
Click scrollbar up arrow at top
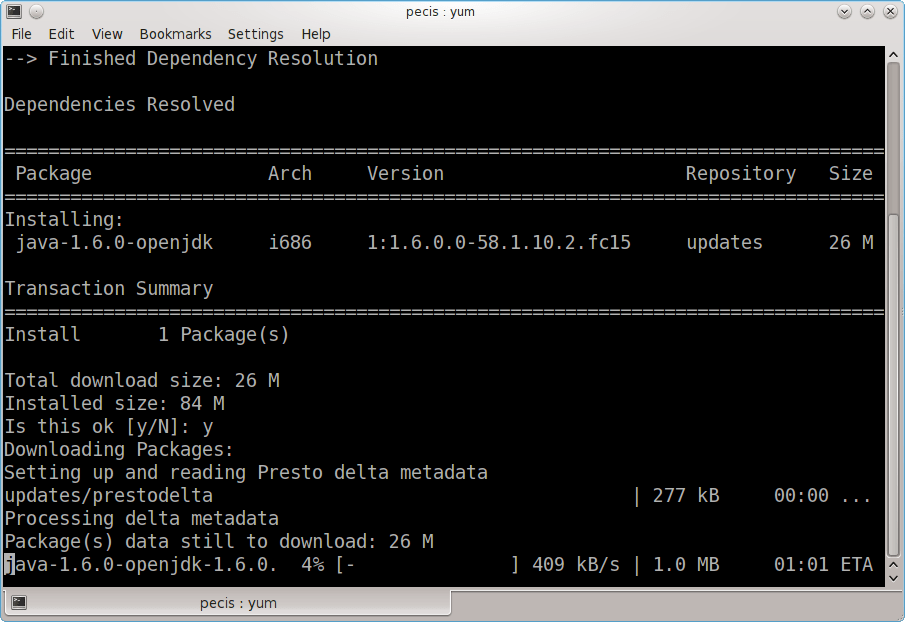click(893, 54)
